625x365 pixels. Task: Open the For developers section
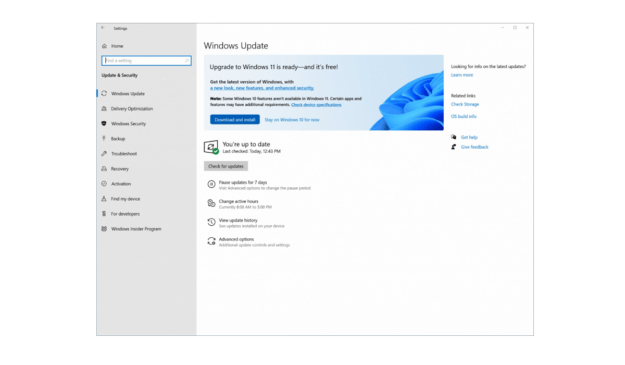(125, 214)
